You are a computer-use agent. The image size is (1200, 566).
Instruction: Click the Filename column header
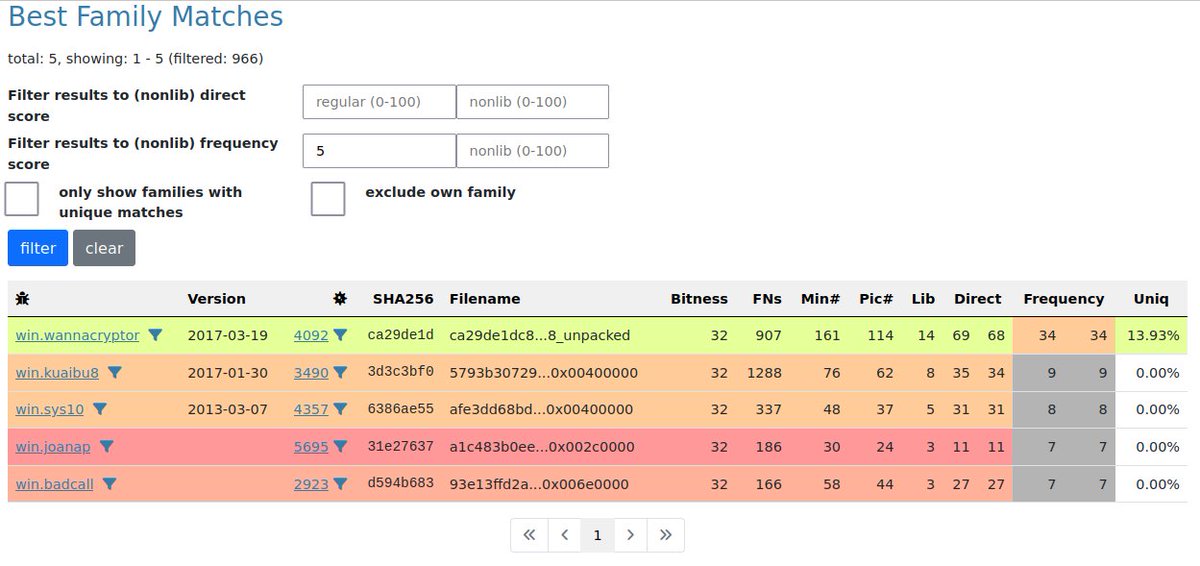tap(485, 298)
